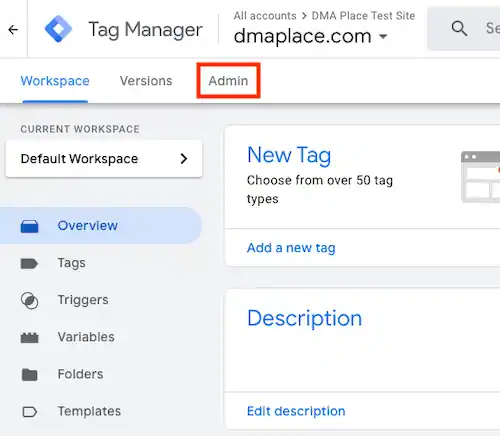Click the Tags label icon
Viewport: 500px width, 436px height.
pos(29,264)
